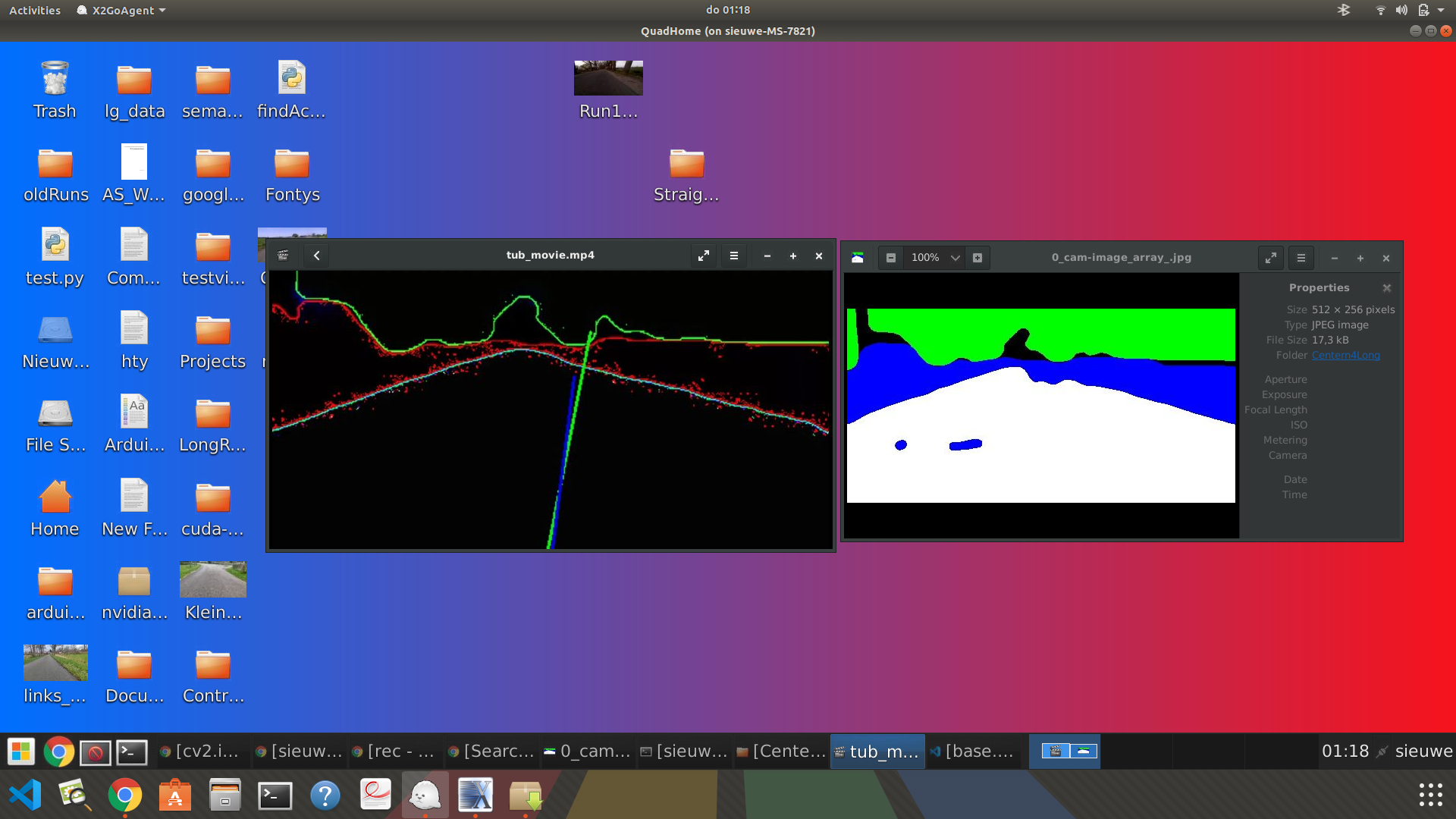Go back using the video player's arrow
Image resolution: width=1456 pixels, height=819 pixels.
pyautogui.click(x=316, y=256)
